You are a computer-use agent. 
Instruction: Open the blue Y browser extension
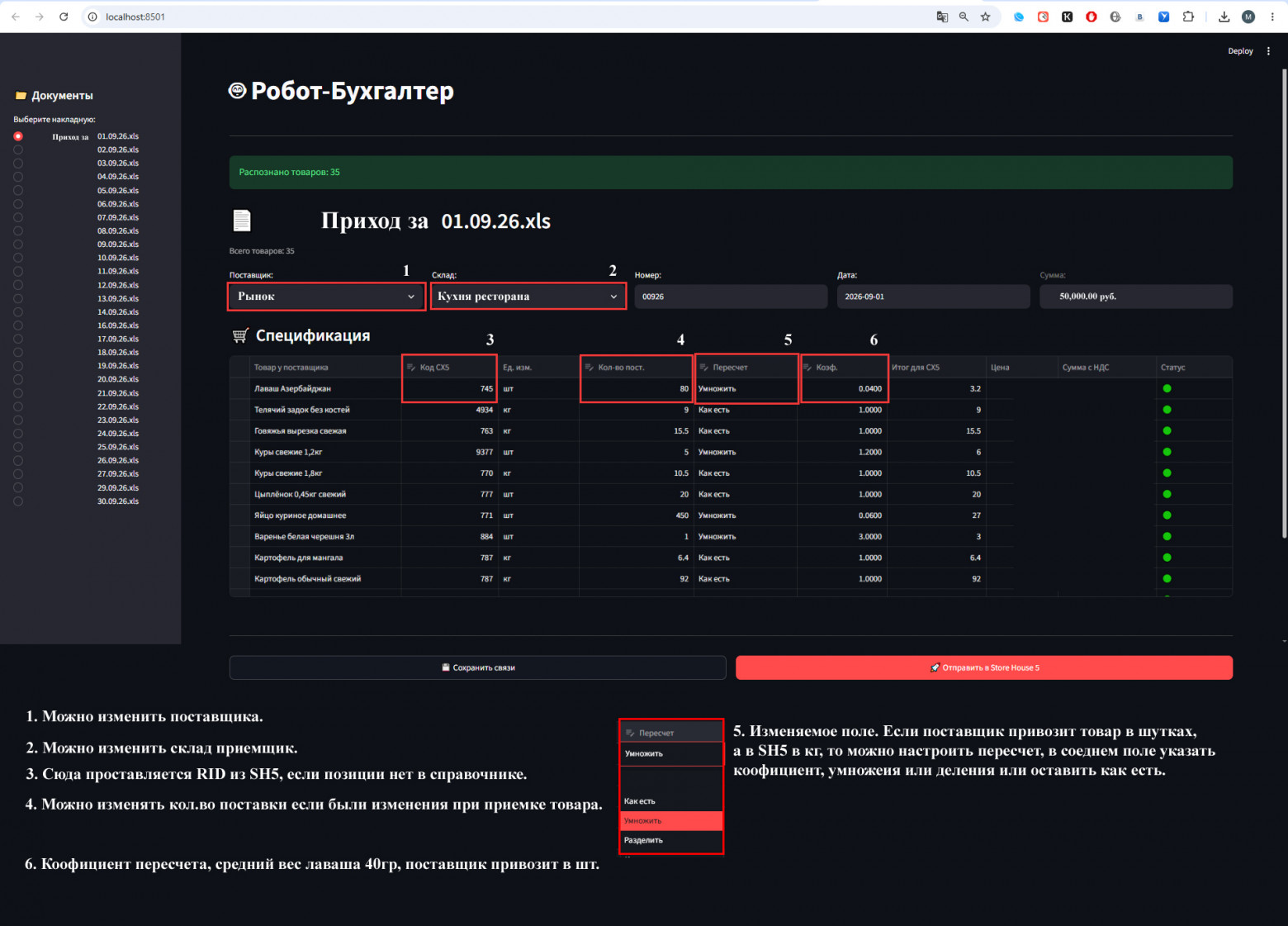[x=1163, y=17]
